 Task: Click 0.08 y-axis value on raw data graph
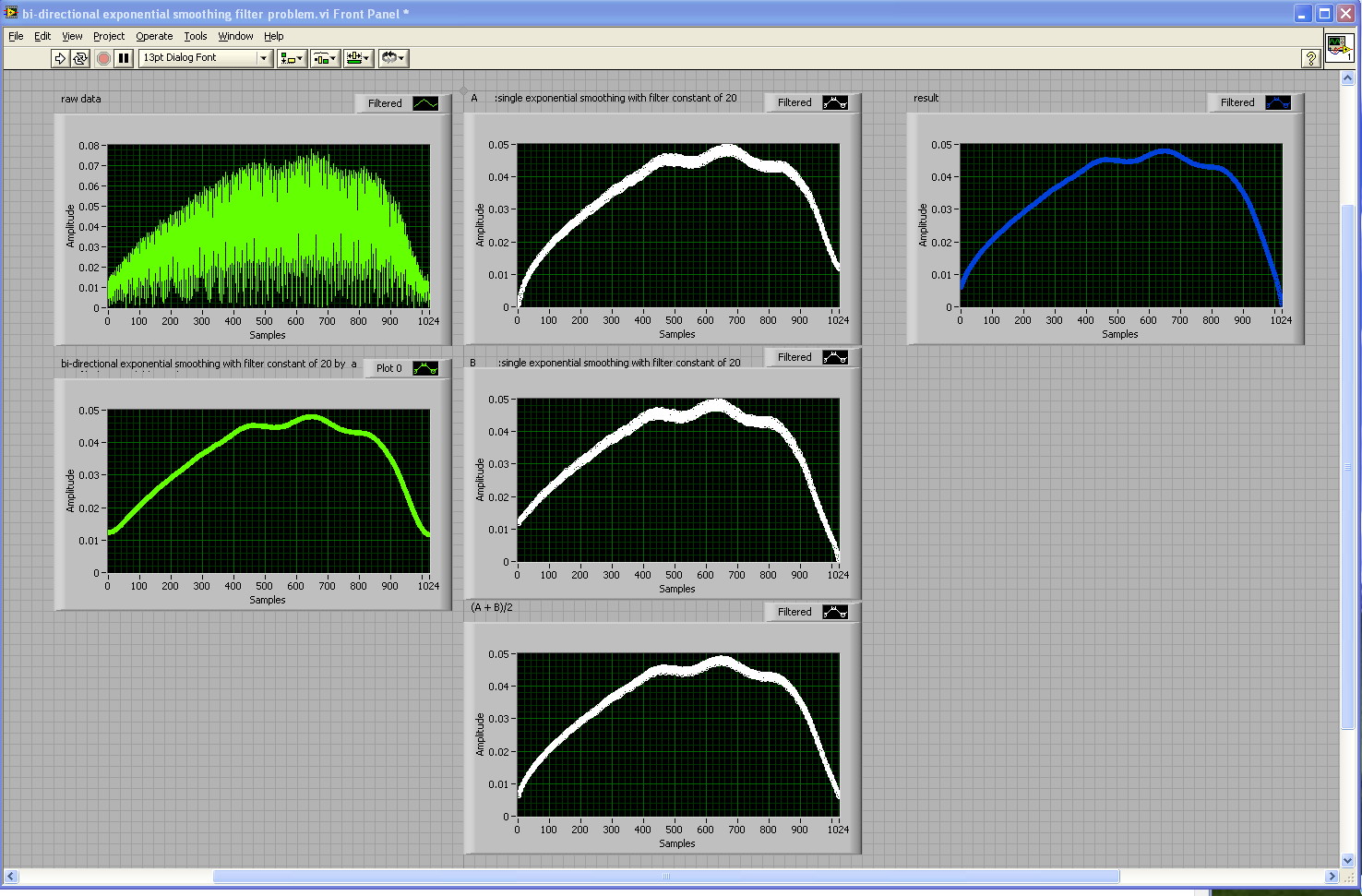[89, 146]
